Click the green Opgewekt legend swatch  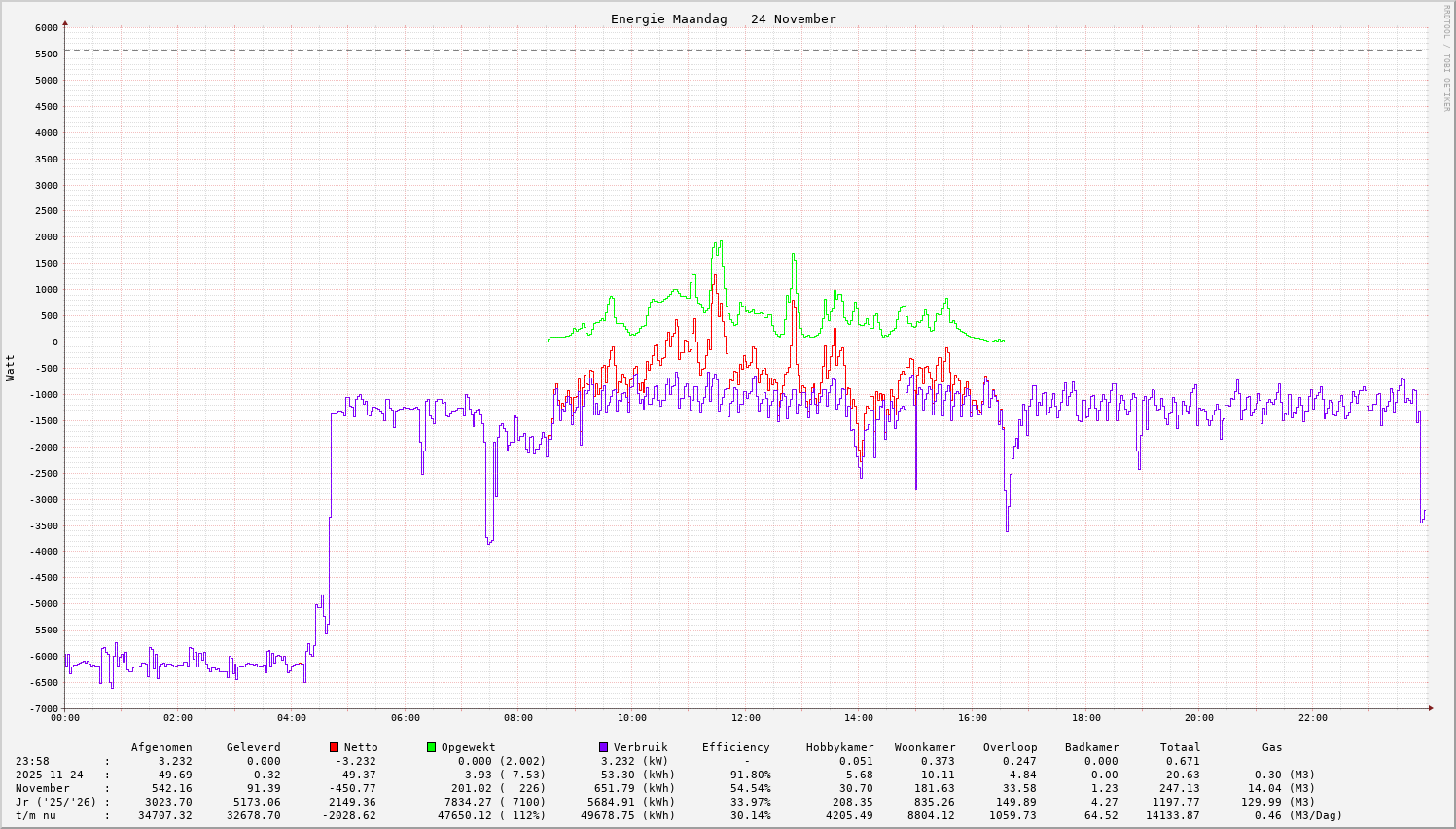click(431, 747)
